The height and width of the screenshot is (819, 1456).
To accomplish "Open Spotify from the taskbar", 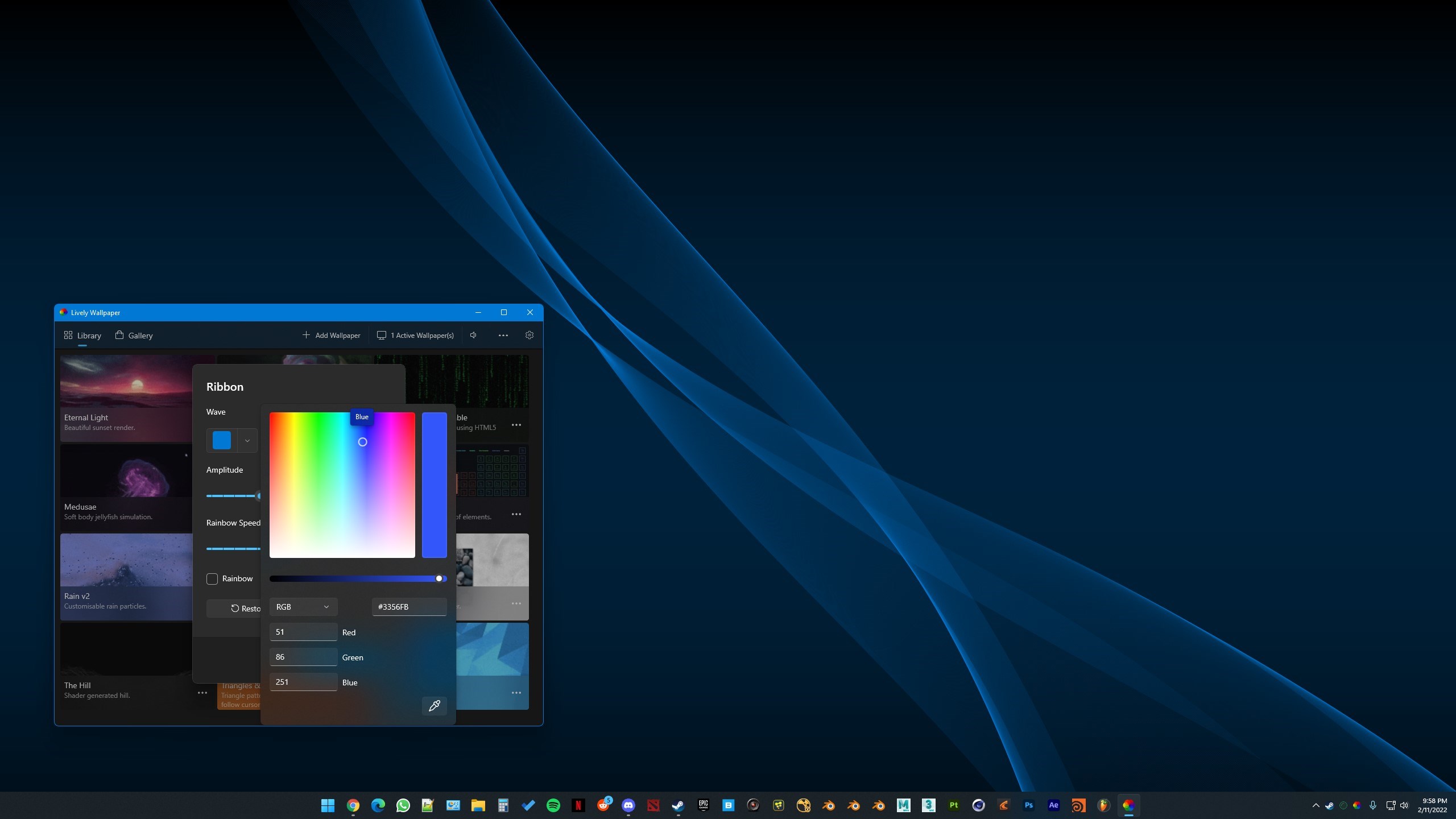I will coord(553,805).
